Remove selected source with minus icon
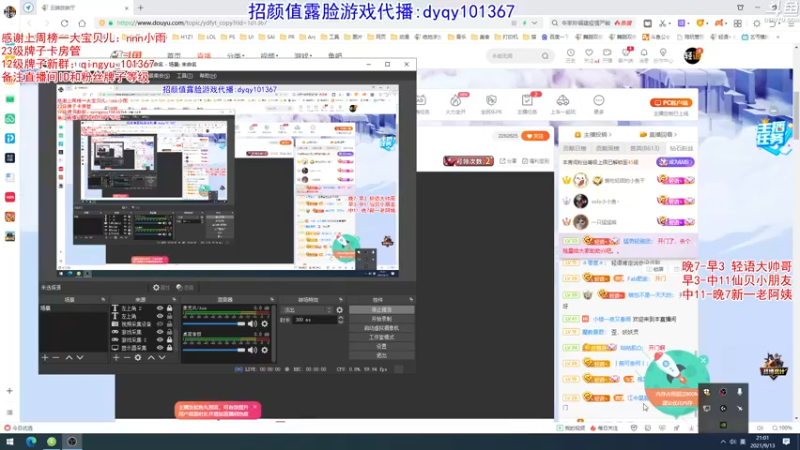 (x=127, y=358)
